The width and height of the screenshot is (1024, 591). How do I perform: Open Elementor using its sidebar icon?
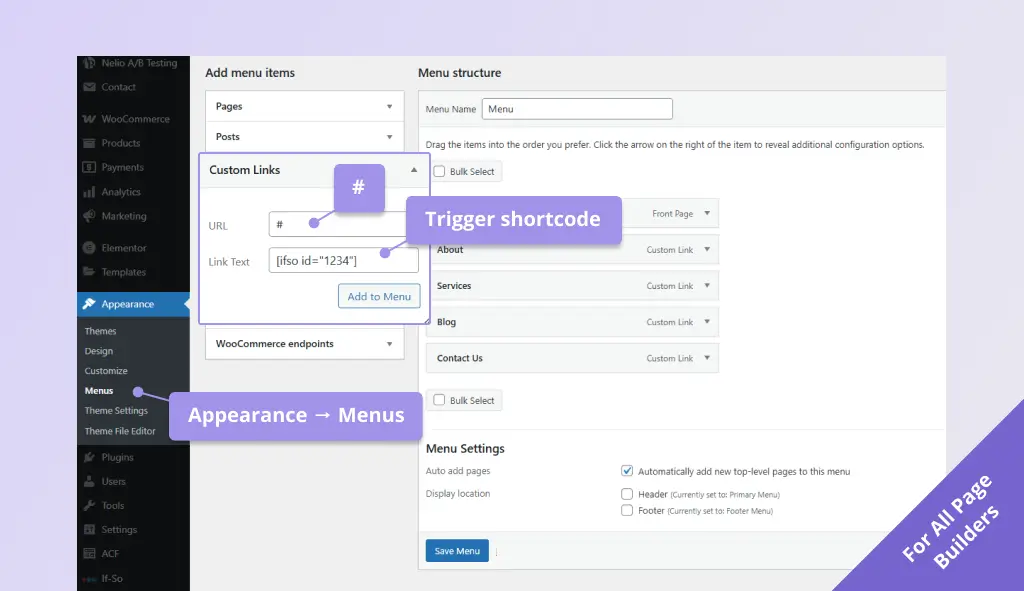coord(90,248)
